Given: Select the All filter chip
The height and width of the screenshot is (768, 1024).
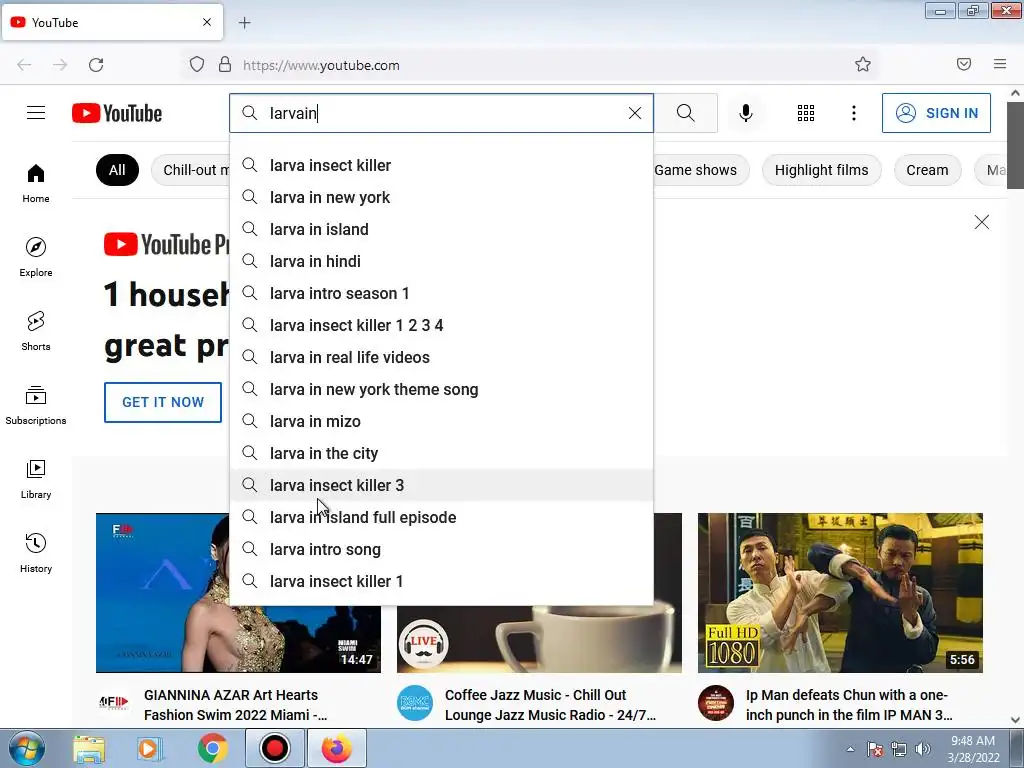Looking at the screenshot, I should coord(118,170).
